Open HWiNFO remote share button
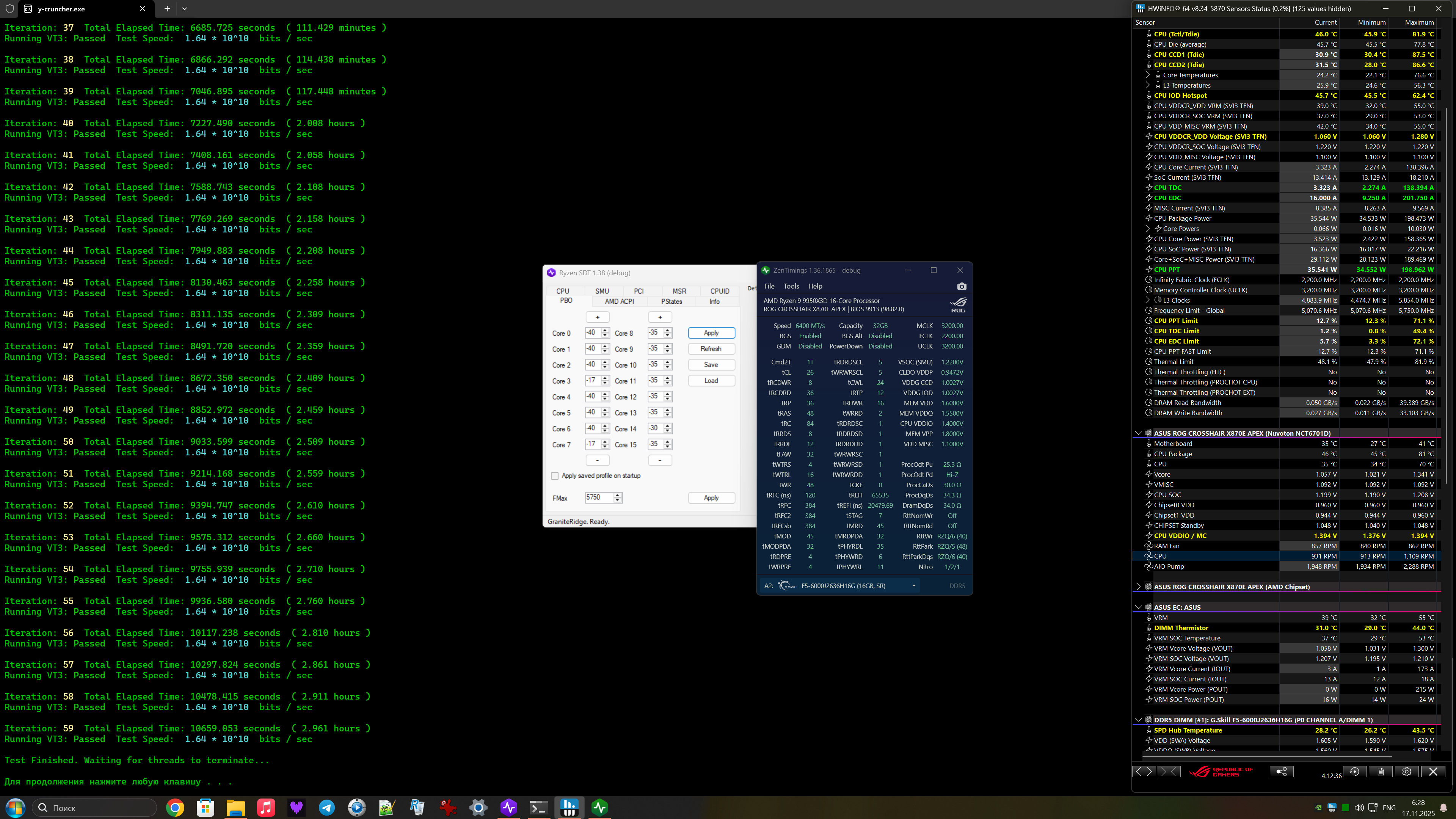Viewport: 1456px width, 819px height. pos(1281,772)
